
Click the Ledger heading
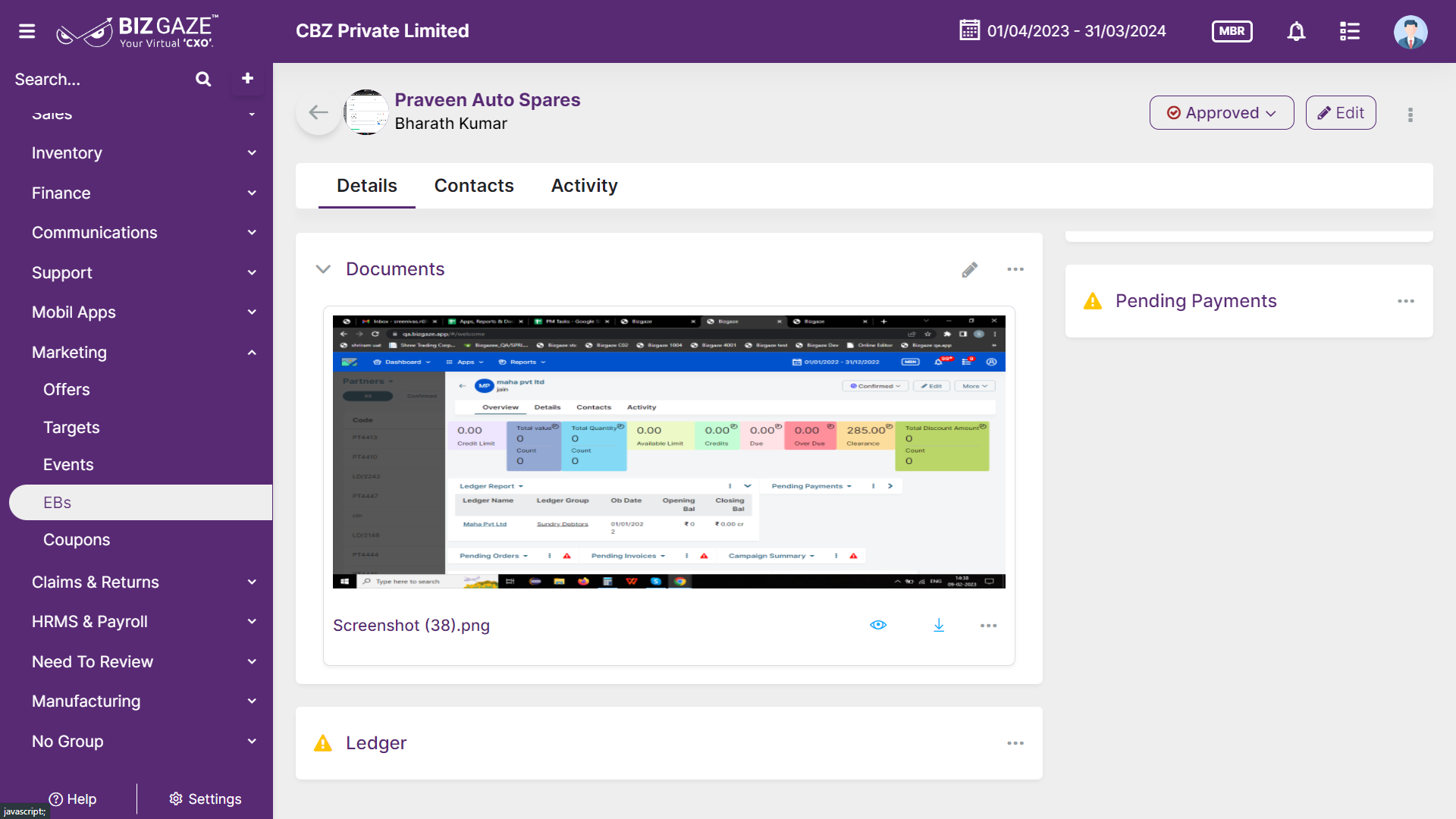click(x=376, y=743)
